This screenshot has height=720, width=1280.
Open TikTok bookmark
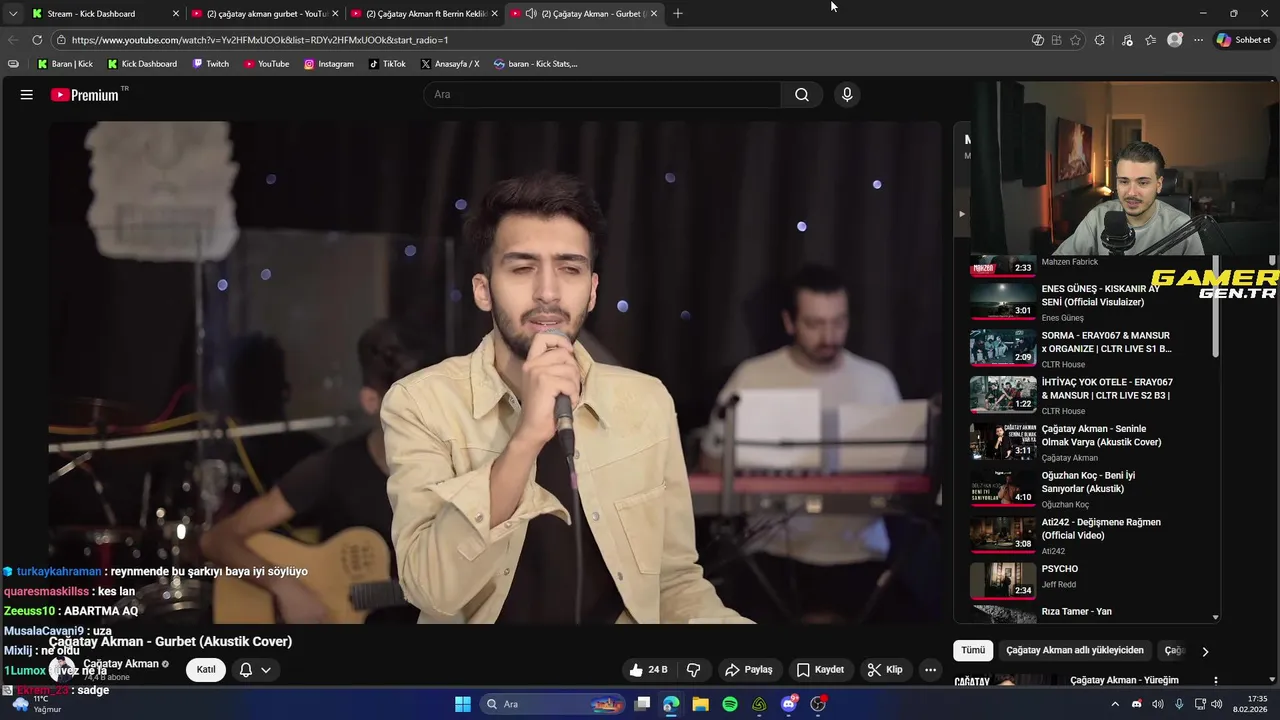click(387, 64)
